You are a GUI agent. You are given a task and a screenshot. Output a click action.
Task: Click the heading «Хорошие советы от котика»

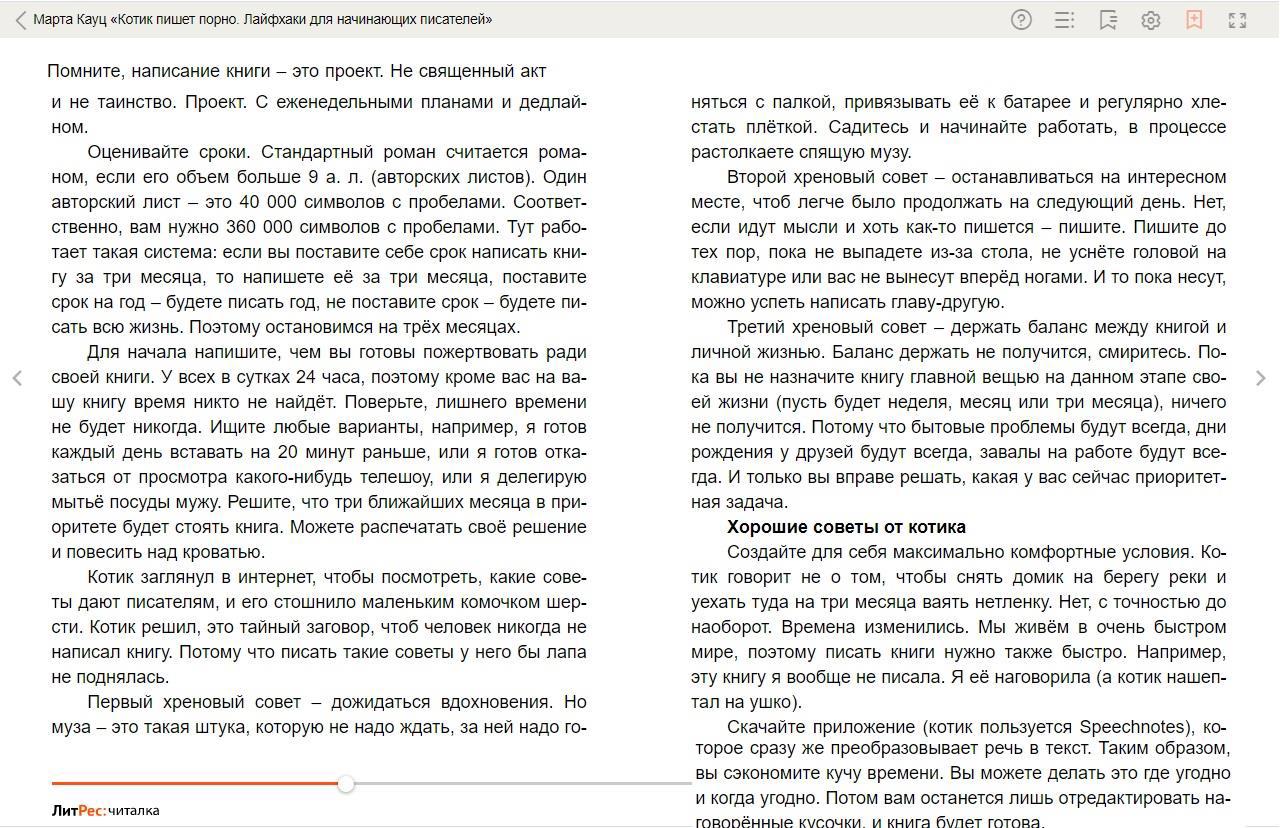tap(846, 527)
